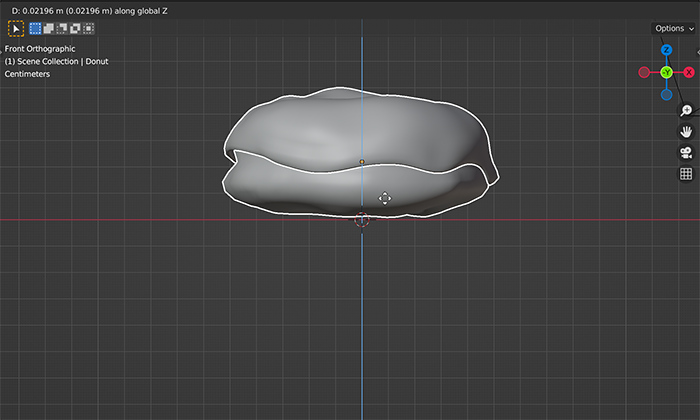
Task: Select the tweak select box tool icon
Action: coord(16,29)
